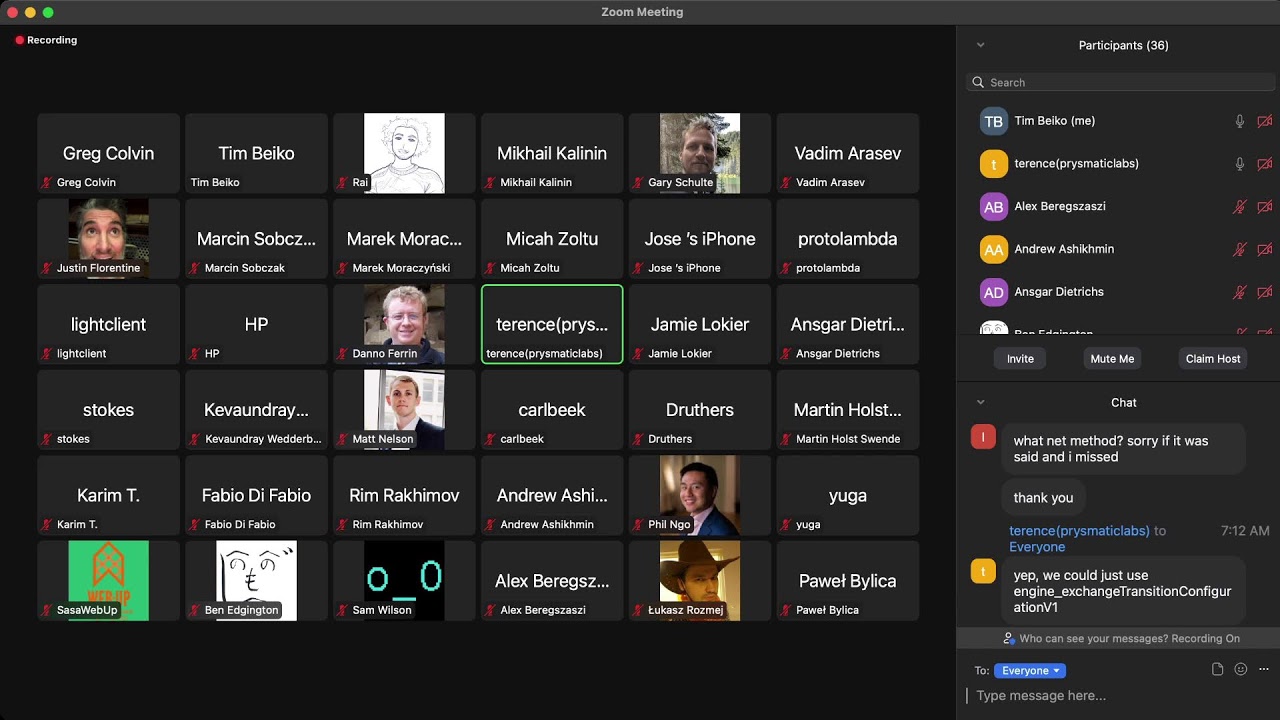Screen dimensions: 1280x720
Task: Click the participant search field
Action: pos(1118,82)
